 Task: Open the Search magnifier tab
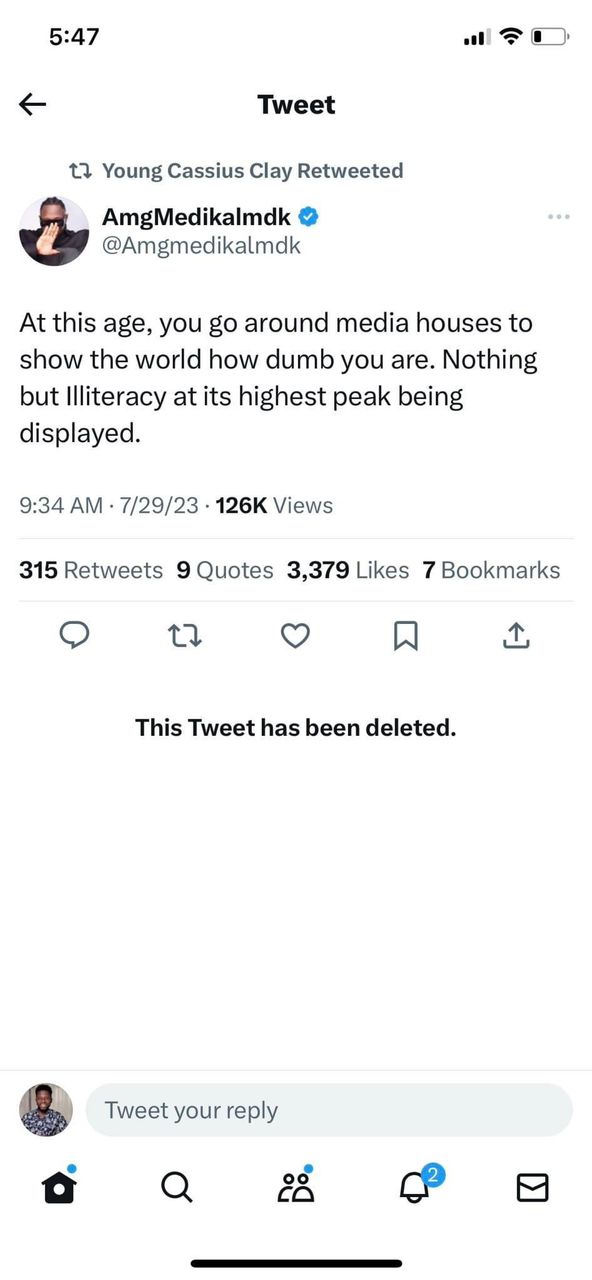pyautogui.click(x=177, y=1187)
